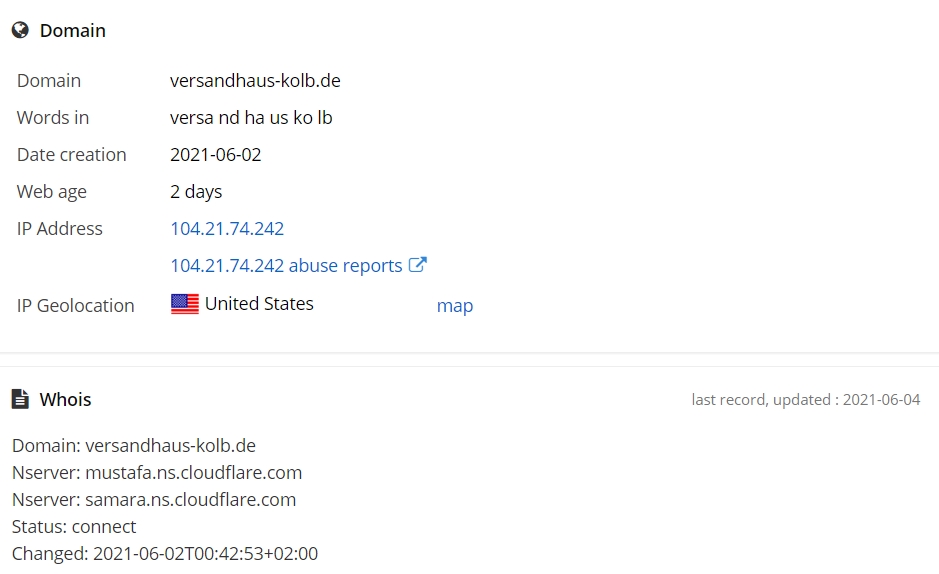Click the last record updated date text
The height and width of the screenshot is (574, 939).
coord(805,400)
